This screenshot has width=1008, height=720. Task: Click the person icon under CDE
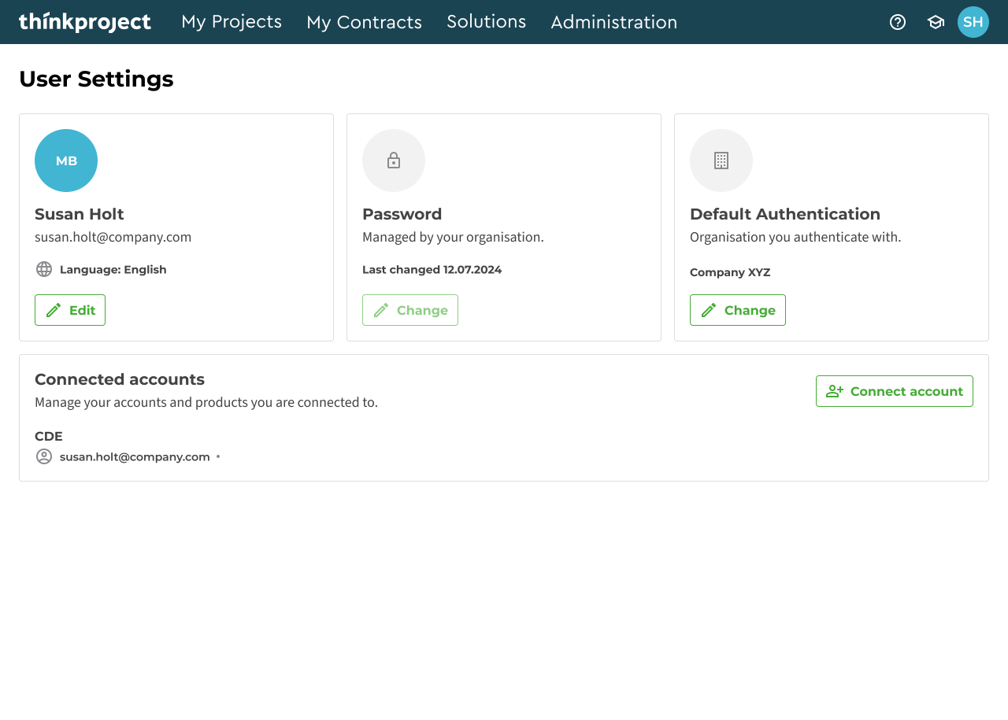[44, 457]
